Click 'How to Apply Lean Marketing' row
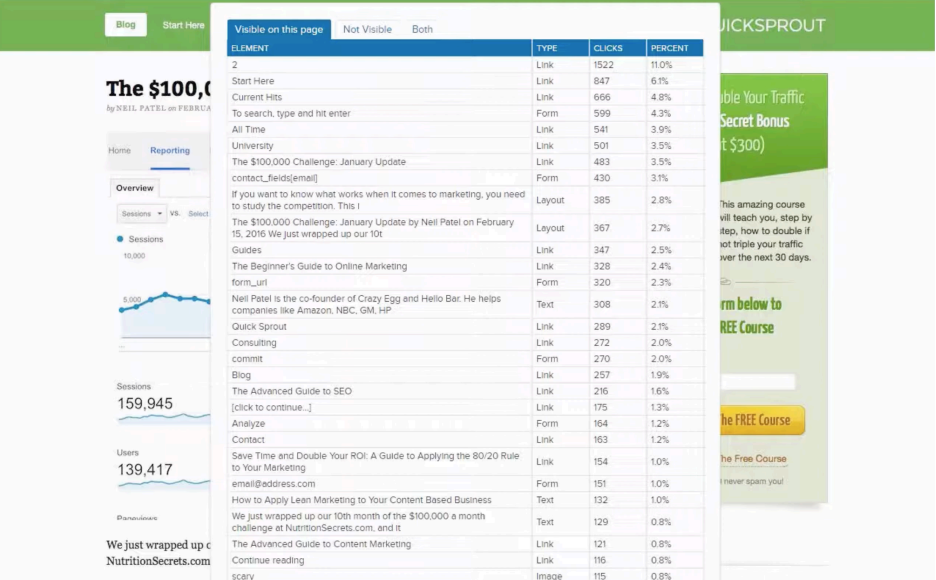 (465, 499)
